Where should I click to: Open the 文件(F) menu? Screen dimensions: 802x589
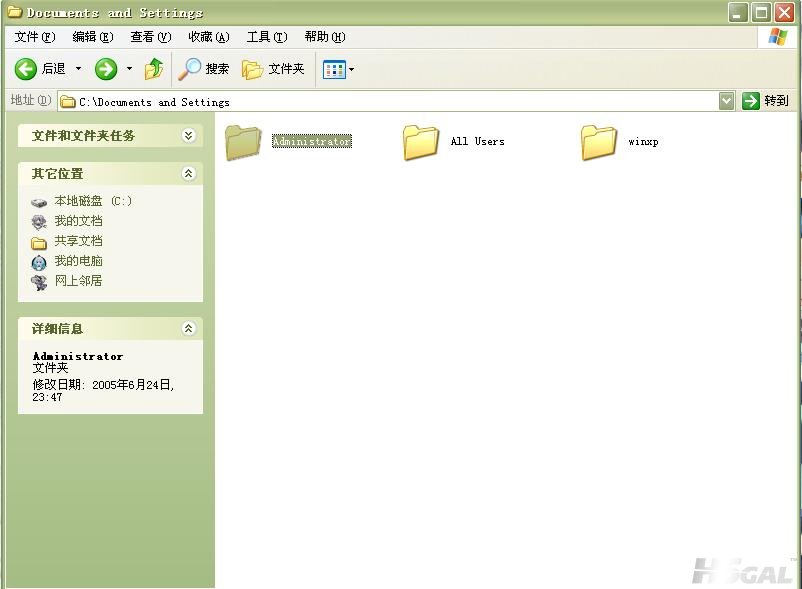(35, 37)
